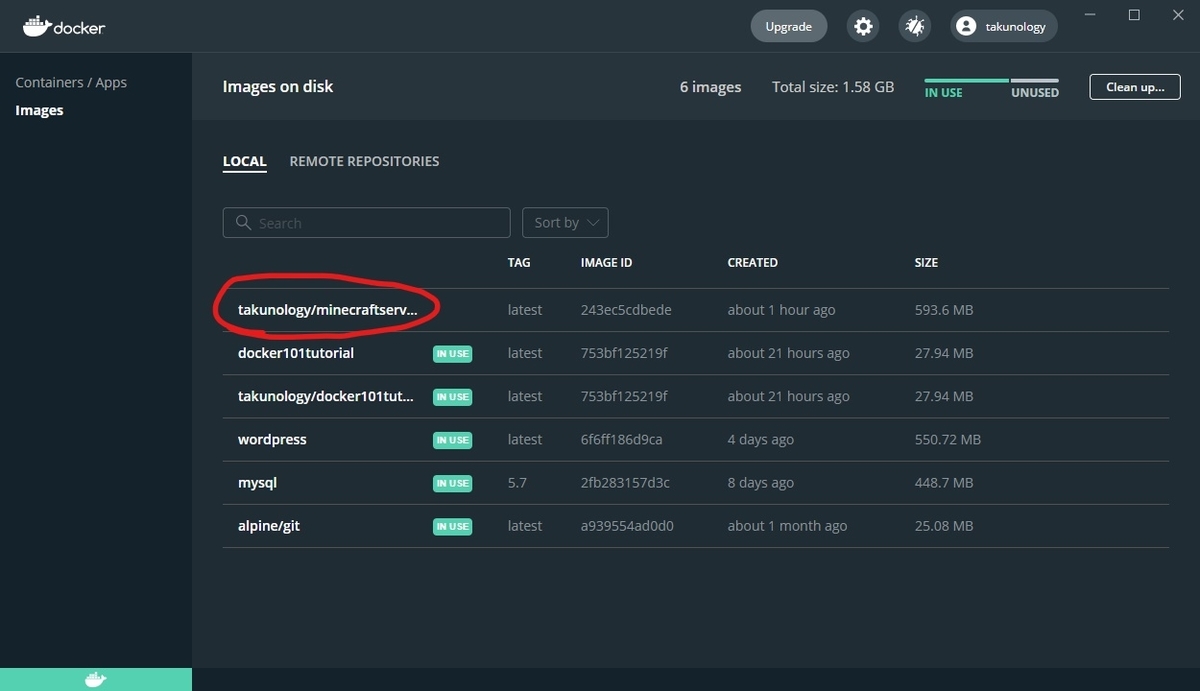Open the settings gear icon
The image size is (1200, 691).
click(x=863, y=26)
